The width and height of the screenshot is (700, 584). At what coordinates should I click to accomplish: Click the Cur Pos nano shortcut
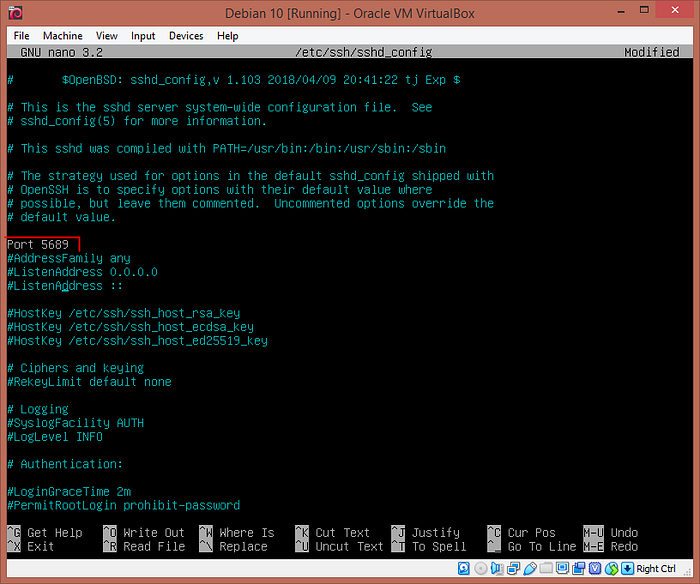[521, 533]
